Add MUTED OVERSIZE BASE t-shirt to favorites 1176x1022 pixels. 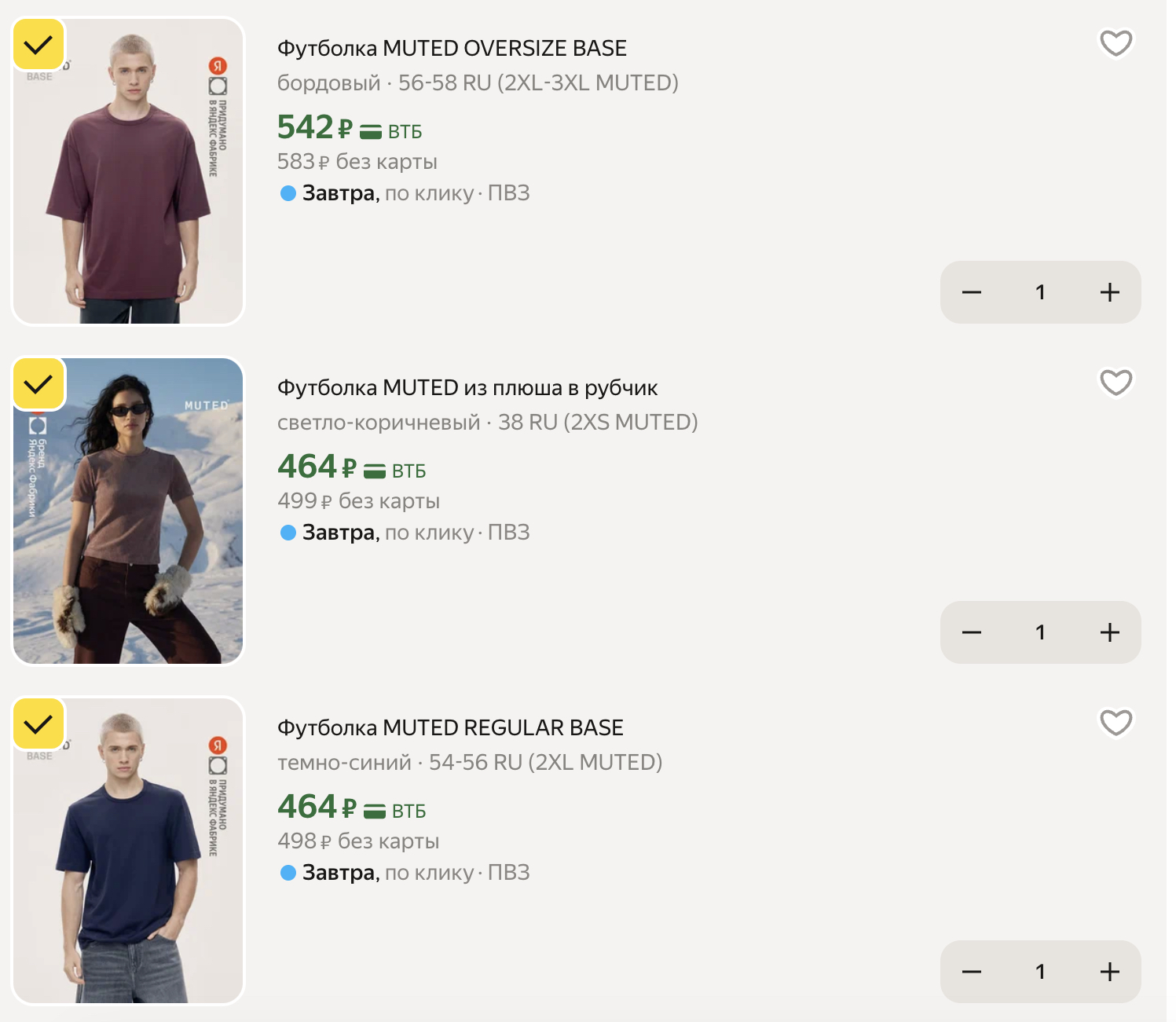coord(1116,43)
